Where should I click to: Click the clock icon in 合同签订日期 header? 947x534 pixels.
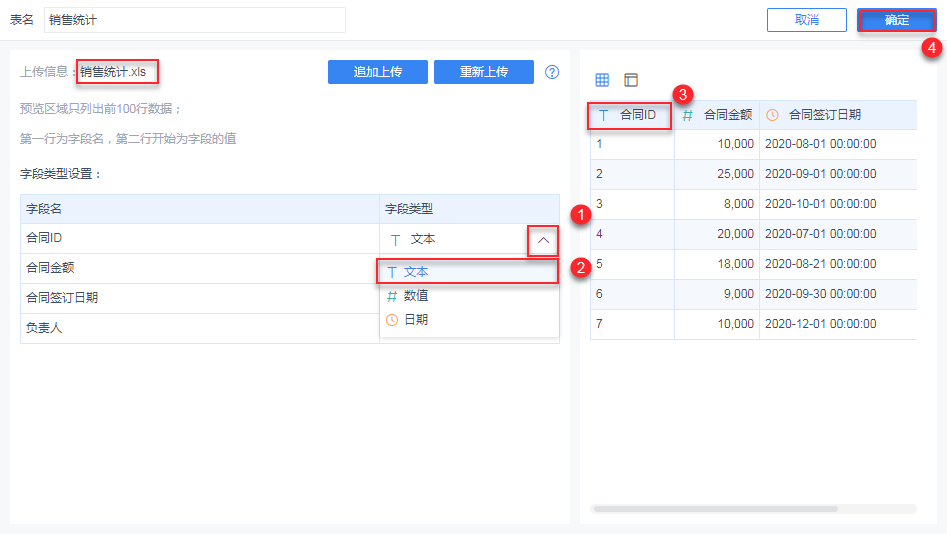point(772,115)
